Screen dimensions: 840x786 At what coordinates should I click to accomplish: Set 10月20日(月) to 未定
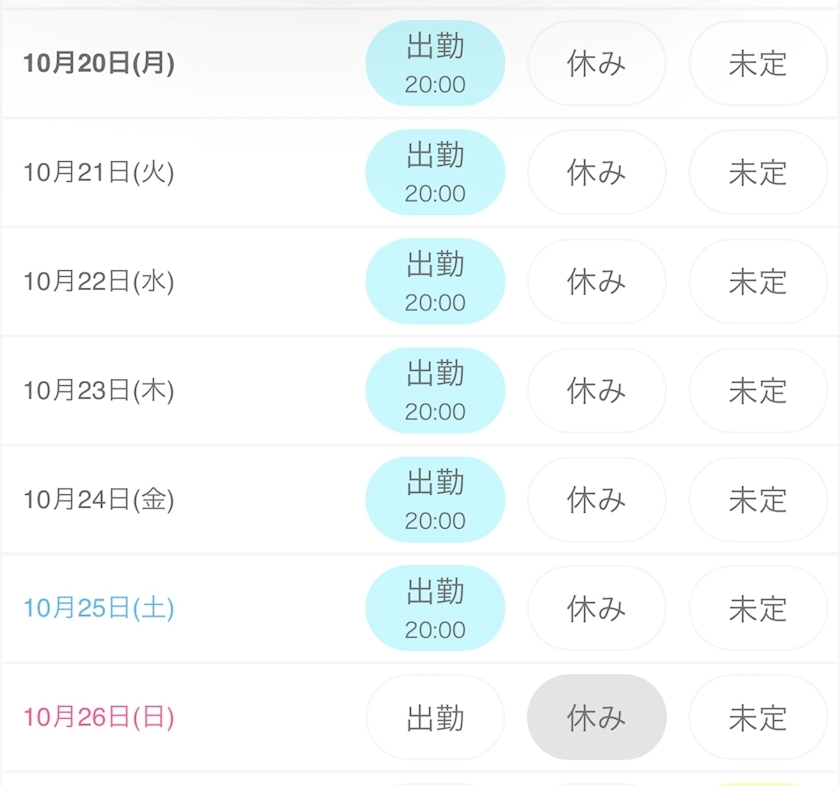[x=757, y=63]
